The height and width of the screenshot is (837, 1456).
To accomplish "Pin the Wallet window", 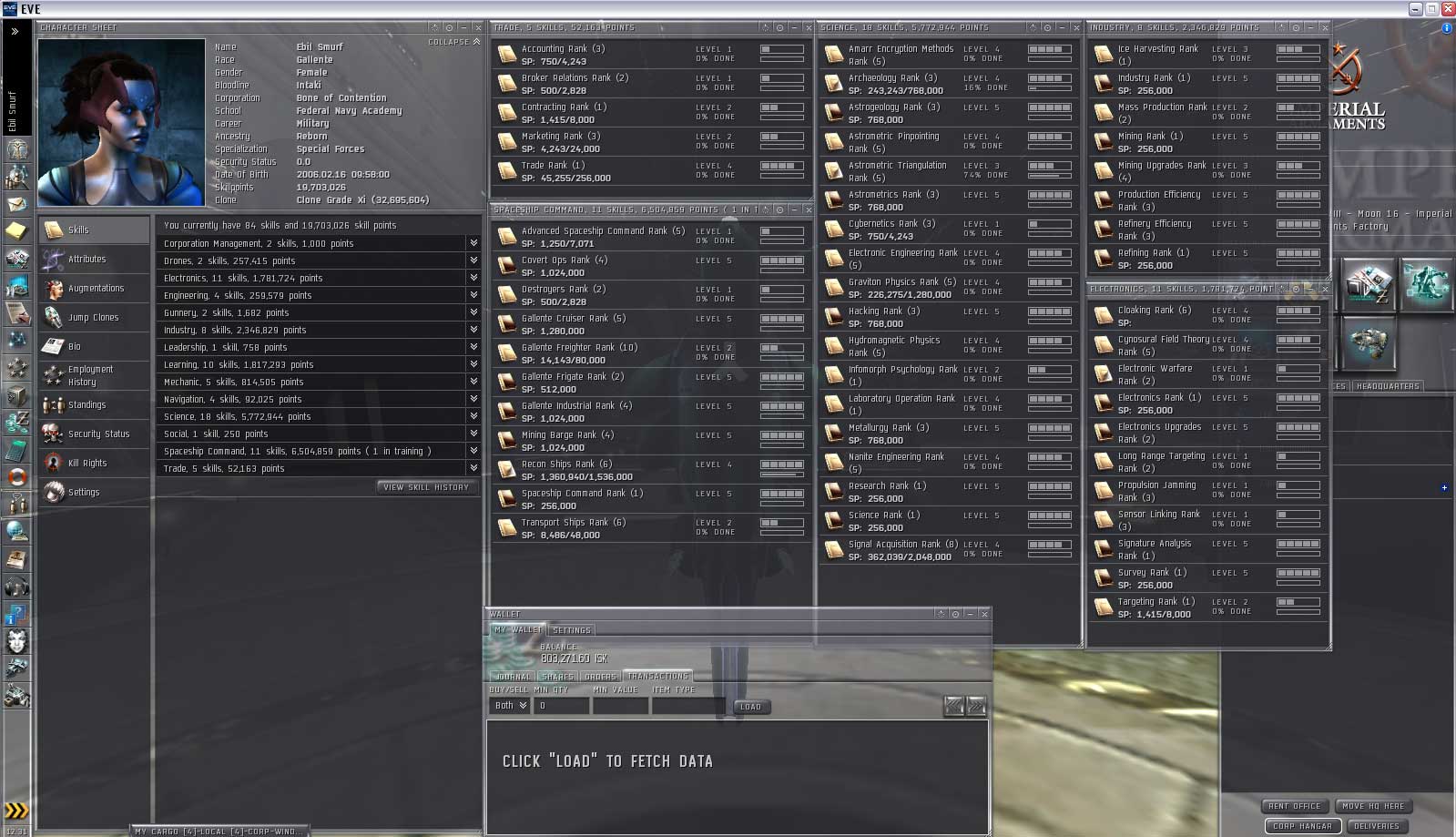I will [x=955, y=614].
